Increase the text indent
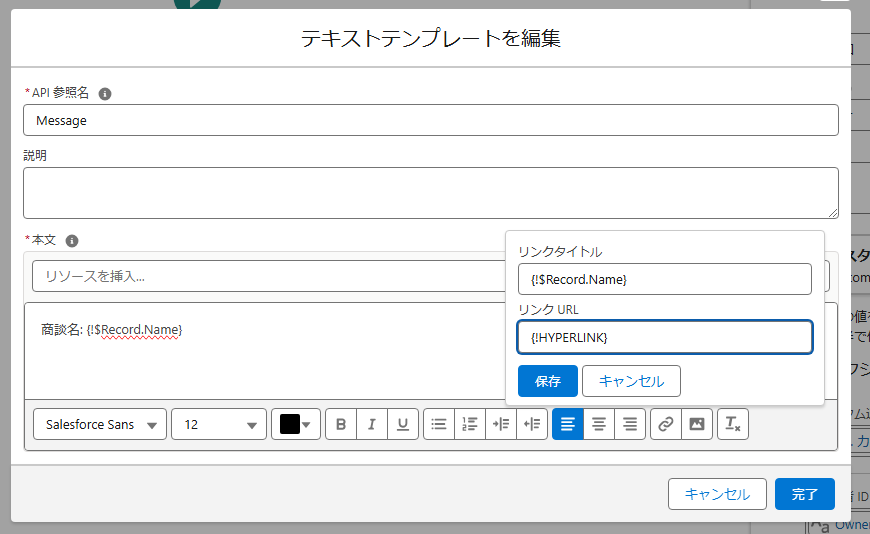Screen dimensions: 870x534 click(x=501, y=424)
